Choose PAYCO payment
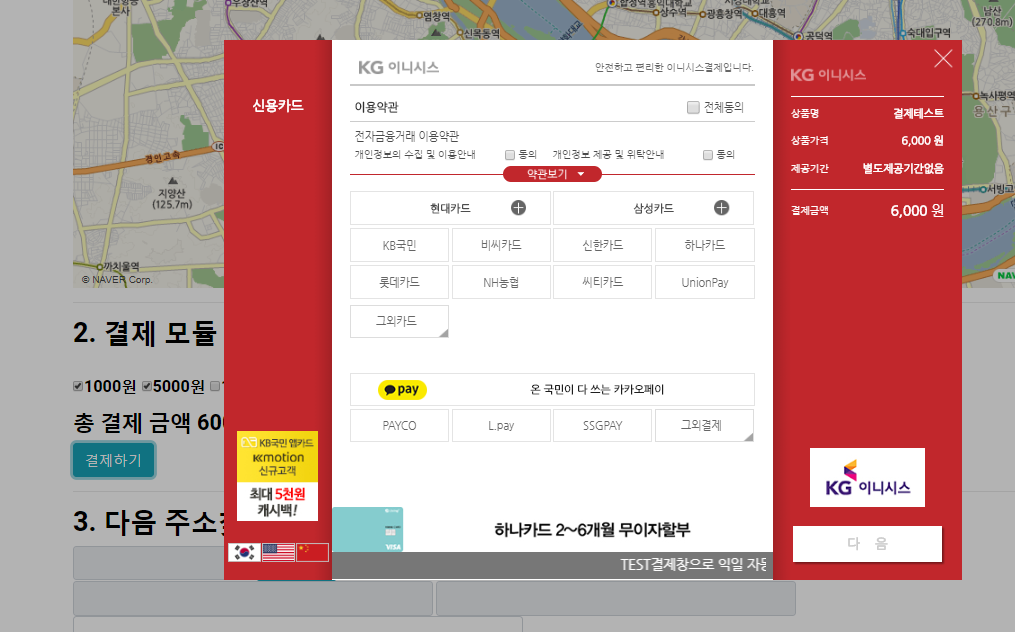 399,425
